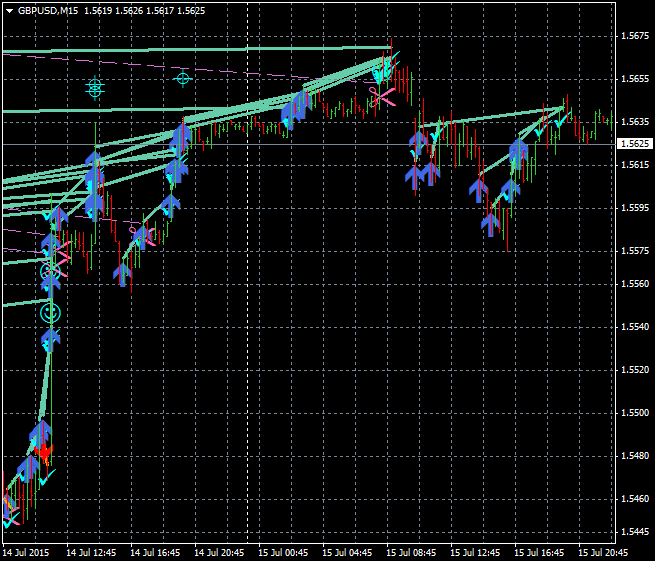
Task: Open the chart menu triangle beside GBPUSD,M15
Action: tap(10, 11)
